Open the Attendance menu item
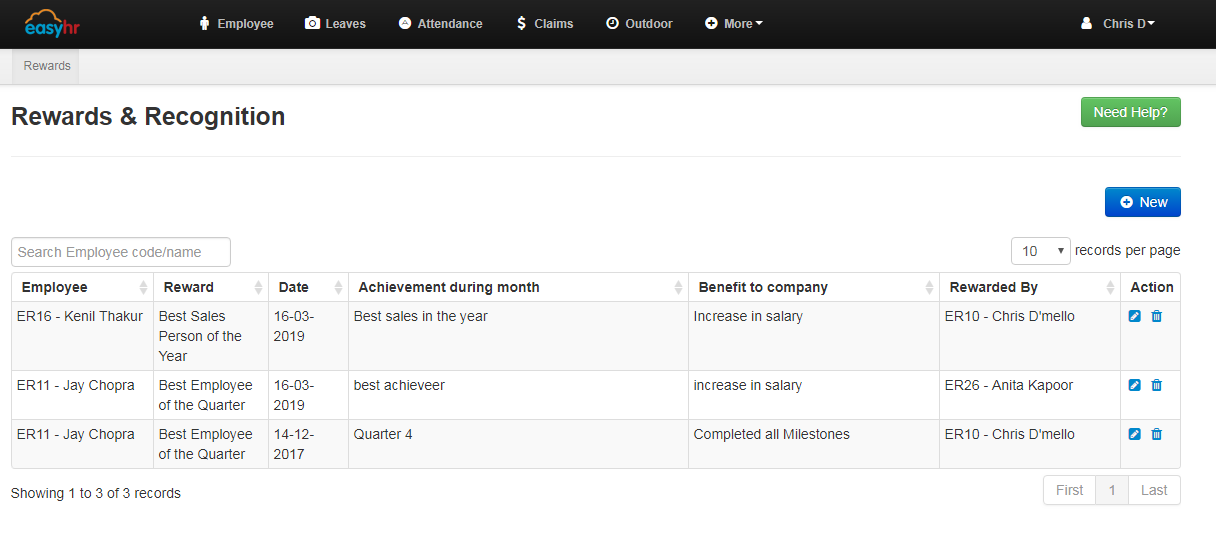Image resolution: width=1216 pixels, height=555 pixels. click(440, 23)
